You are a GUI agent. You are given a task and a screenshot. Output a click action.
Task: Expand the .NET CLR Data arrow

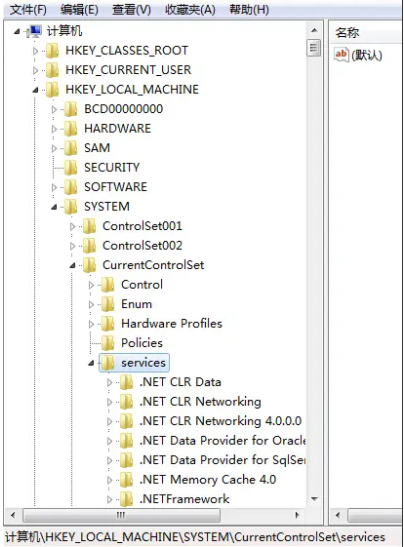pyautogui.click(x=110, y=383)
